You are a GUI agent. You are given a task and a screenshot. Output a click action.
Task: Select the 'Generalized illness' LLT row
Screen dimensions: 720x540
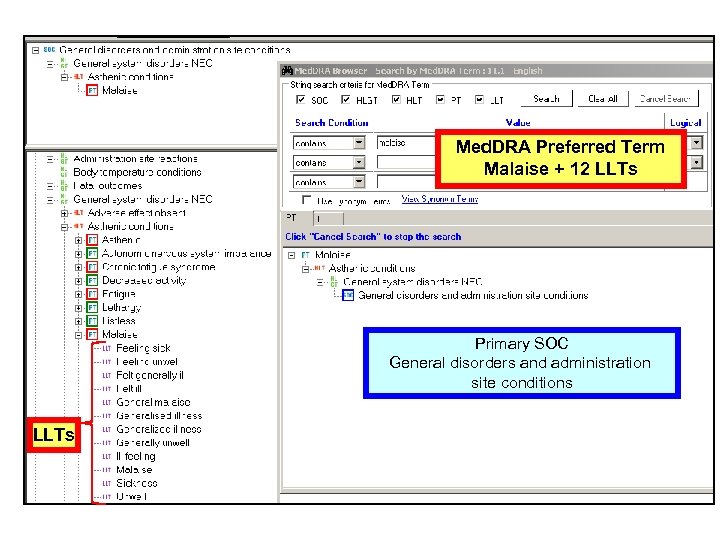(158, 429)
